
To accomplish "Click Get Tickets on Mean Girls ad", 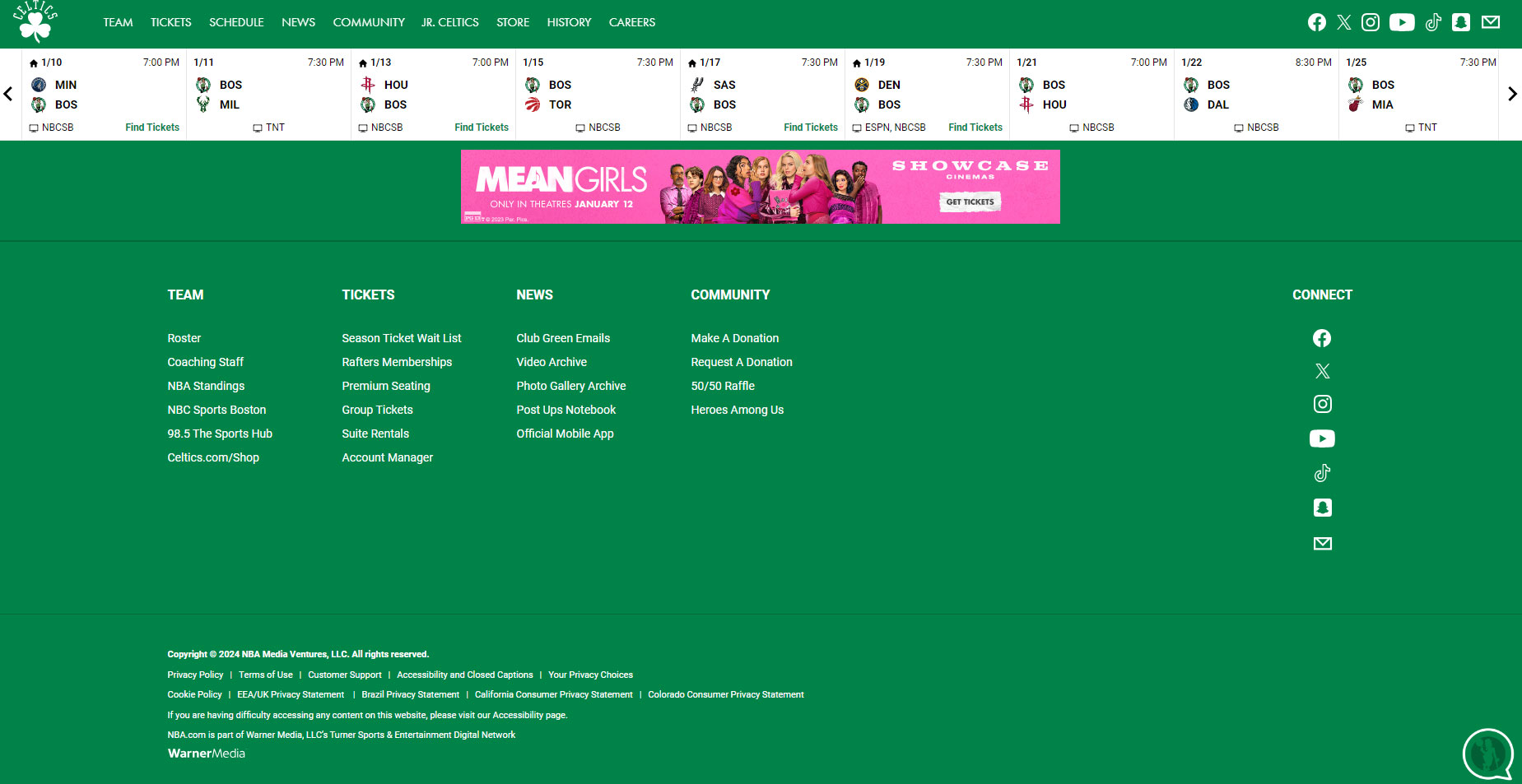I will click(x=970, y=202).
